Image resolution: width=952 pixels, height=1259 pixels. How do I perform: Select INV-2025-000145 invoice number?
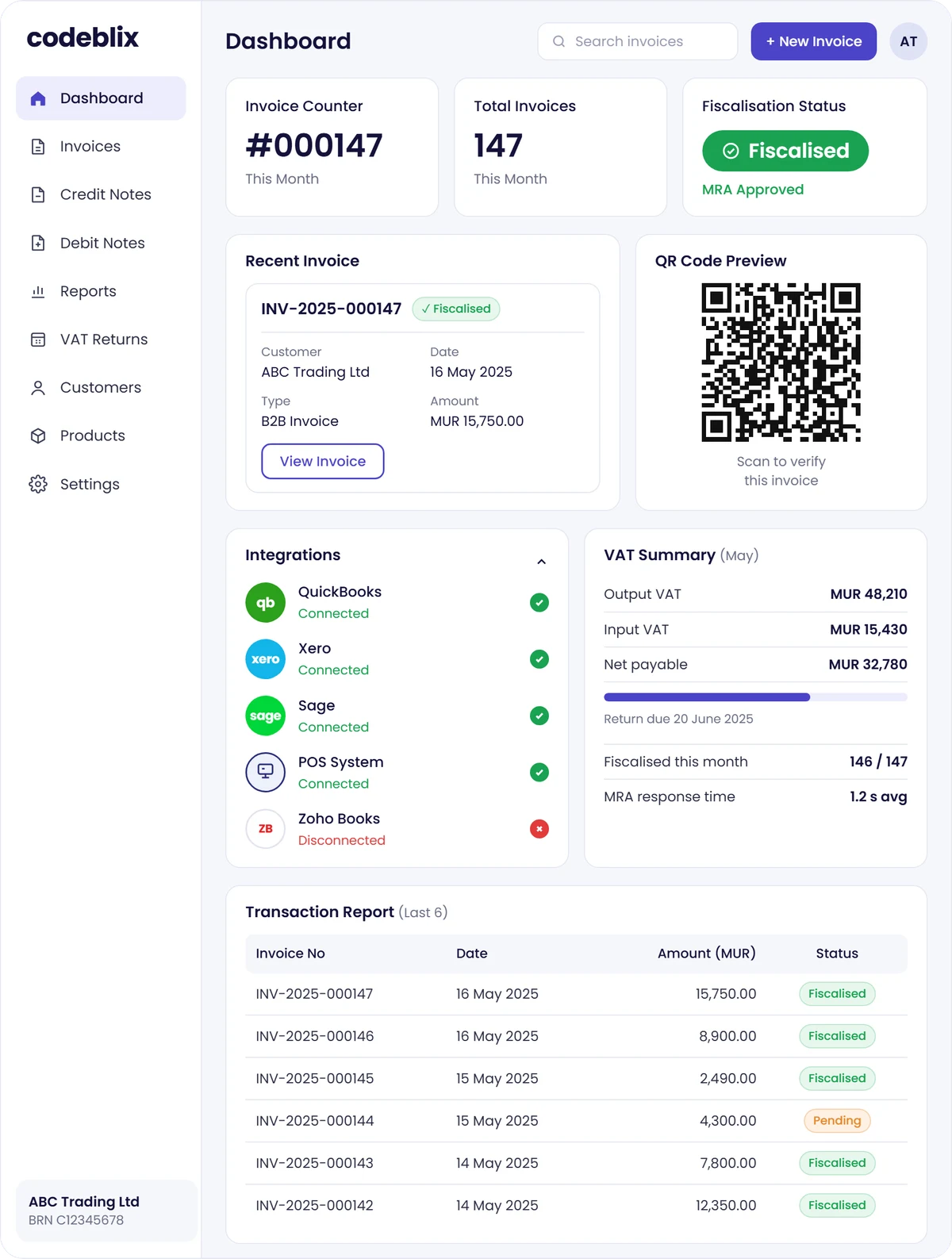tap(314, 1079)
